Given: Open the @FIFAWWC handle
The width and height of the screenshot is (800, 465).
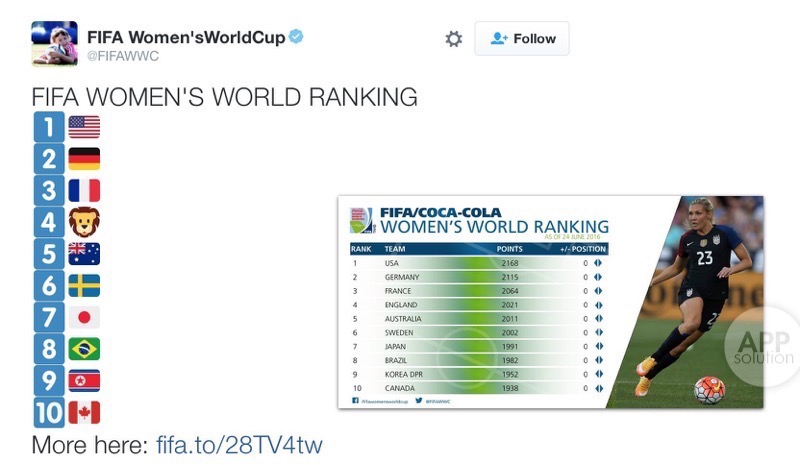Looking at the screenshot, I should [x=124, y=57].
